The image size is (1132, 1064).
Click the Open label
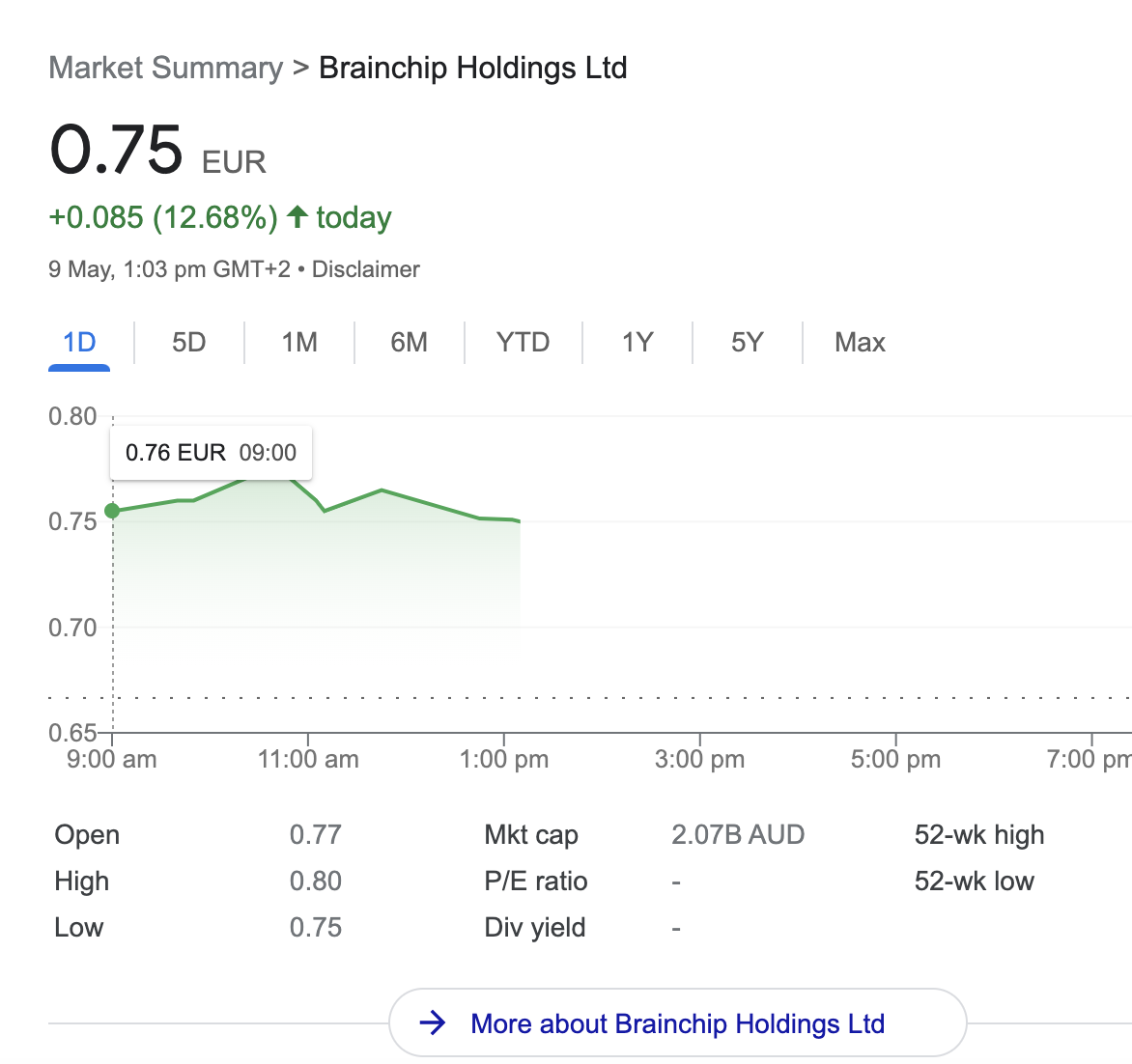click(x=87, y=834)
